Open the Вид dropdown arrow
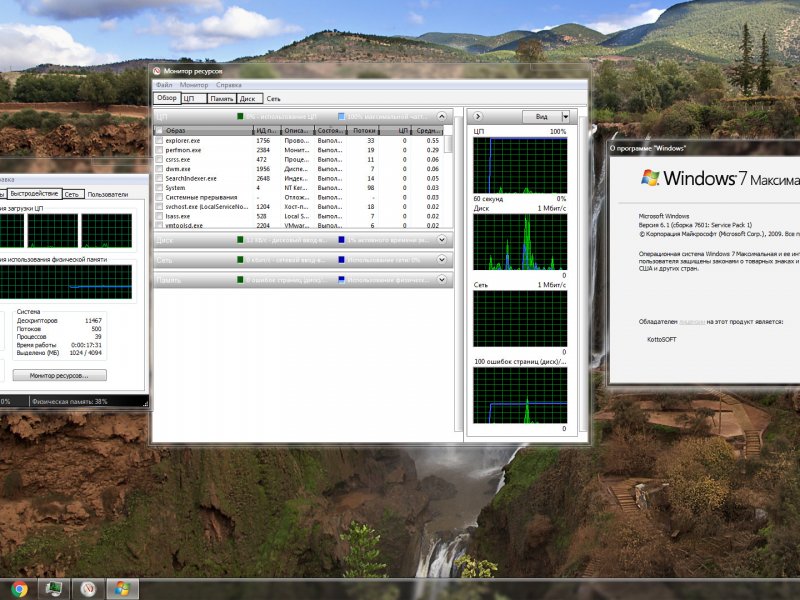 565,117
